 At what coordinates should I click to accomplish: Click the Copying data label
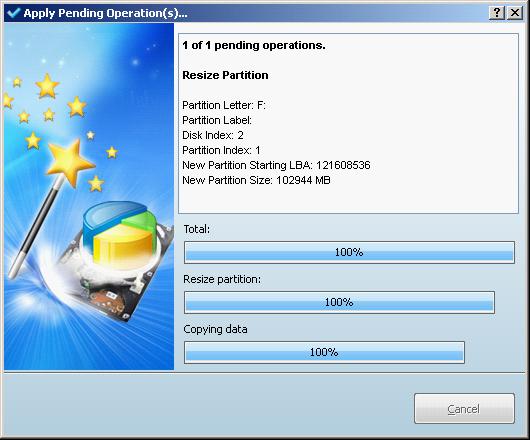click(x=215, y=329)
